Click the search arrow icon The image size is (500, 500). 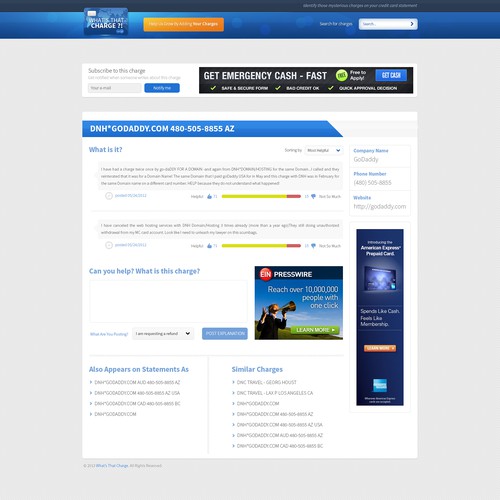pyautogui.click(x=412, y=24)
